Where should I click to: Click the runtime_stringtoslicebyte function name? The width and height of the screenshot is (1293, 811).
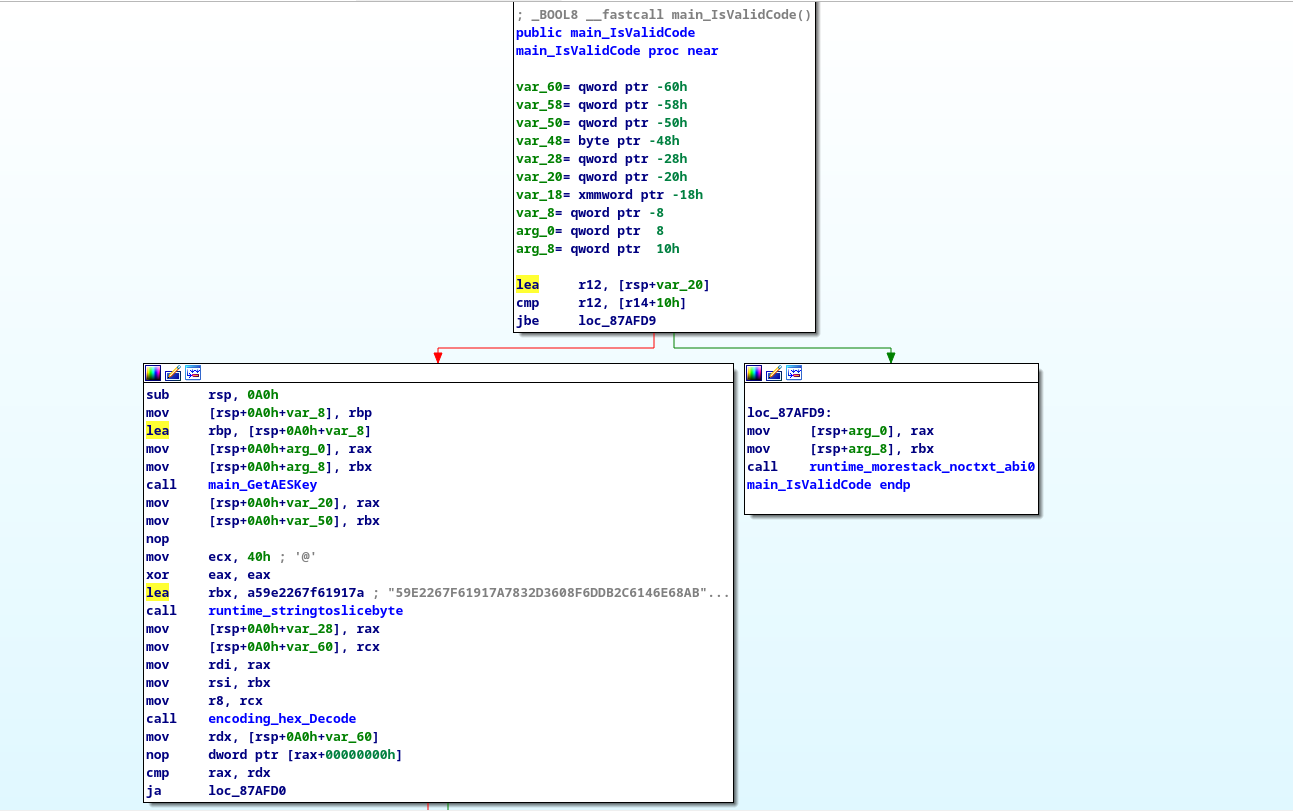[305, 610]
